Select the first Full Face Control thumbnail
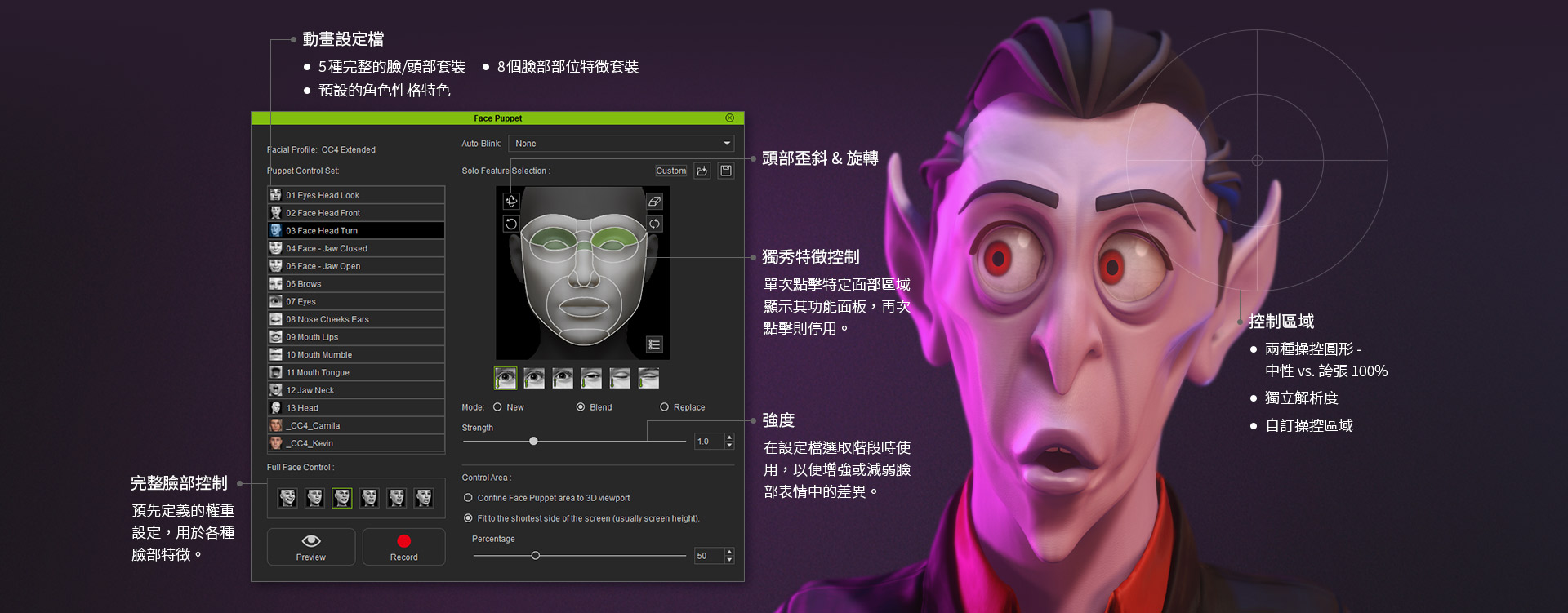Viewport: 1568px width, 613px height. point(287,498)
